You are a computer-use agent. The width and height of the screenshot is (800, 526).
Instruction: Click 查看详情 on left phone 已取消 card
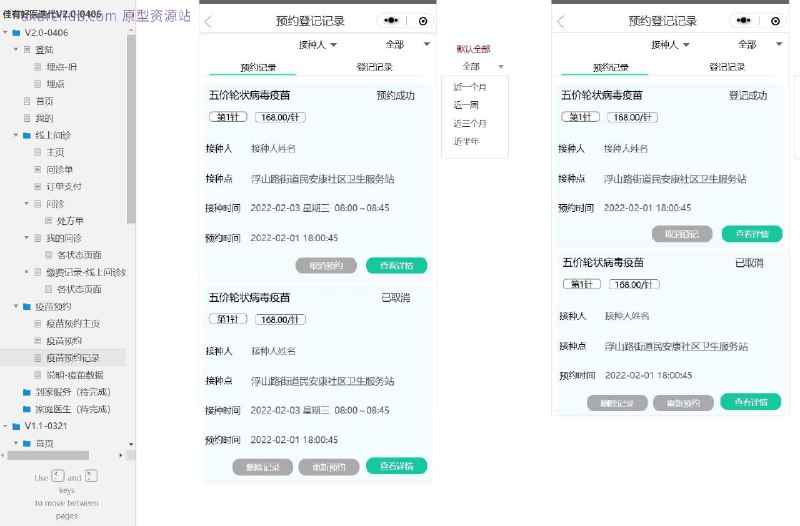[x=396, y=466]
